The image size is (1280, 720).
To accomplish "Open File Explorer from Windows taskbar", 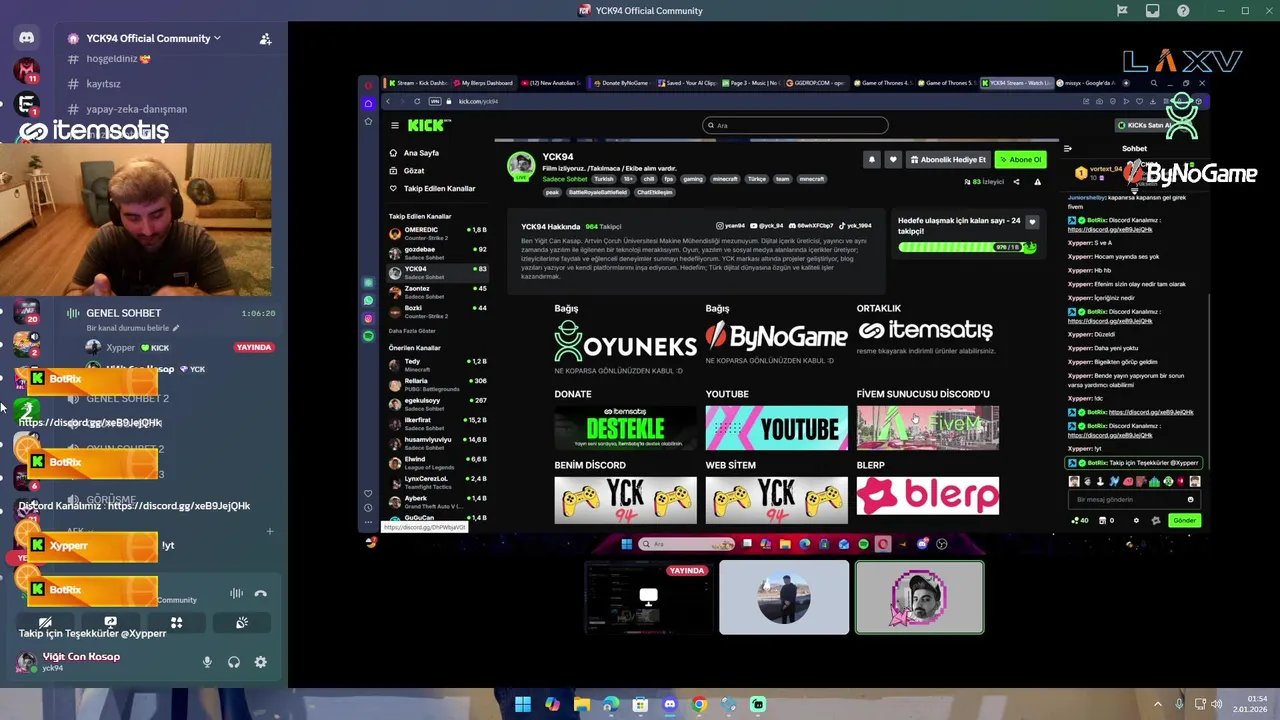I will [581, 704].
